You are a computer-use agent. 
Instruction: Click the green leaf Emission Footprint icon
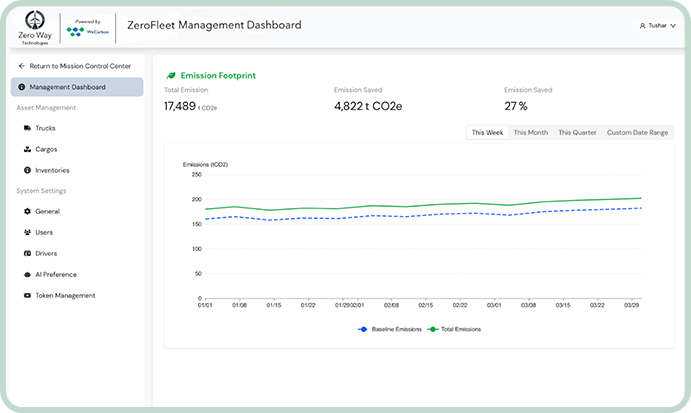click(x=171, y=75)
